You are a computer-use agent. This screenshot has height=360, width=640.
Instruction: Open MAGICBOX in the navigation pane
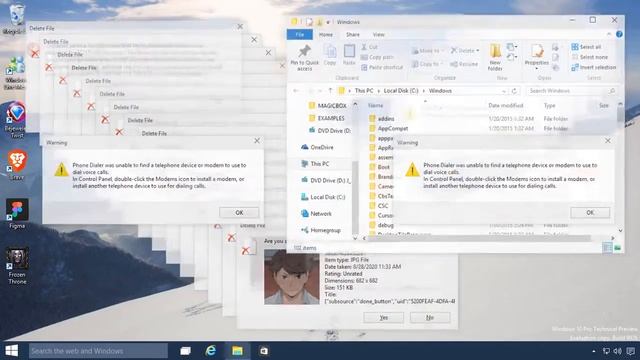327,106
